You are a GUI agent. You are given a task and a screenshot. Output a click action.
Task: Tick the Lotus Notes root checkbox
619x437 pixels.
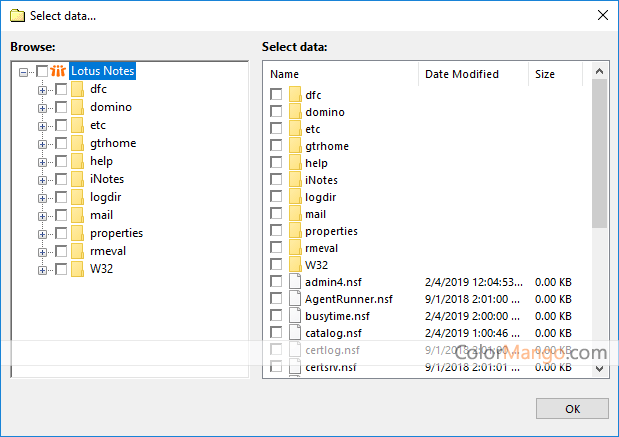[x=42, y=71]
